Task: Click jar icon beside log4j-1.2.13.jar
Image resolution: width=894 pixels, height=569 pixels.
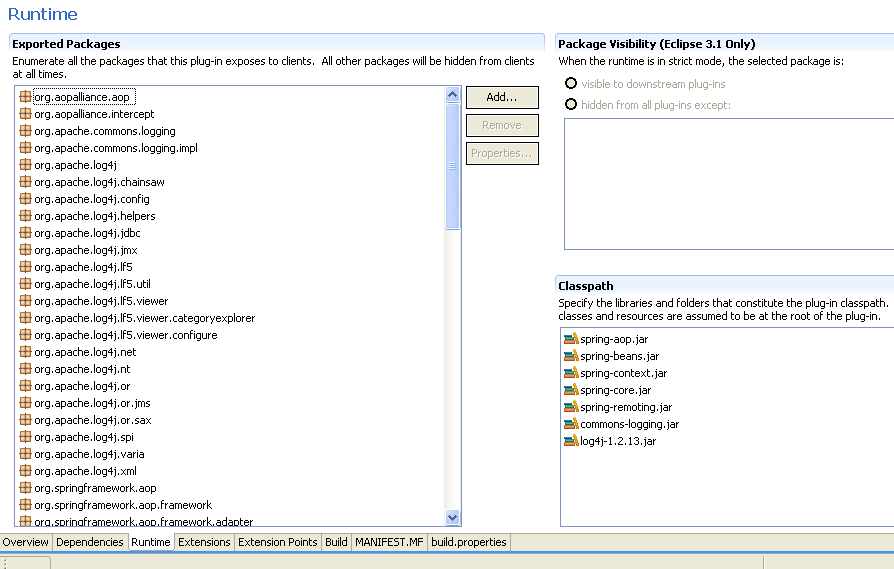Action: tap(571, 441)
